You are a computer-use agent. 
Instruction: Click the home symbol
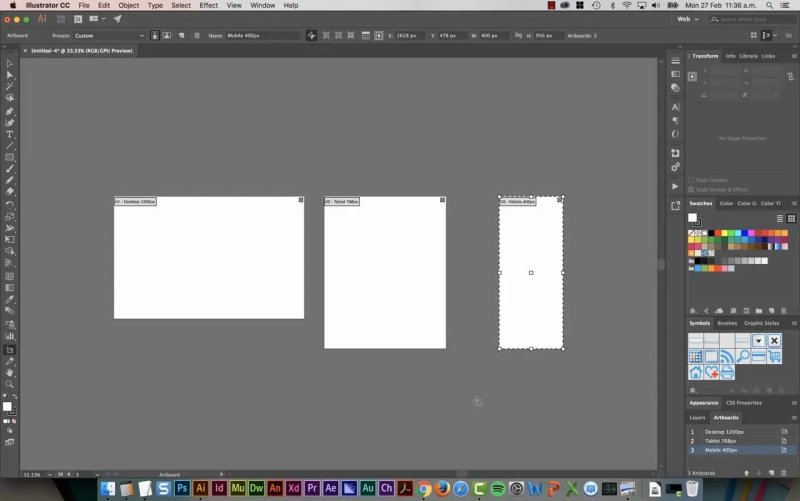click(695, 372)
